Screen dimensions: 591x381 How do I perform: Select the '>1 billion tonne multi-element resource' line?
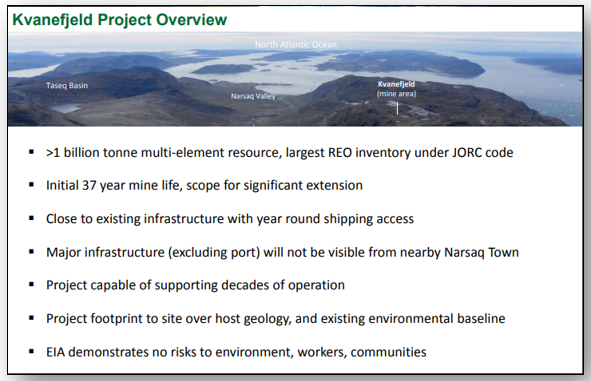pyautogui.click(x=280, y=153)
